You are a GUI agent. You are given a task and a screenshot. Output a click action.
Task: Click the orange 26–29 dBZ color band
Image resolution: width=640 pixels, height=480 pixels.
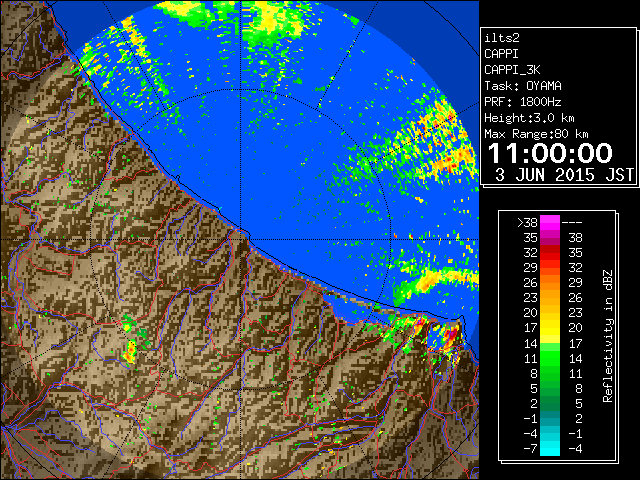point(550,283)
